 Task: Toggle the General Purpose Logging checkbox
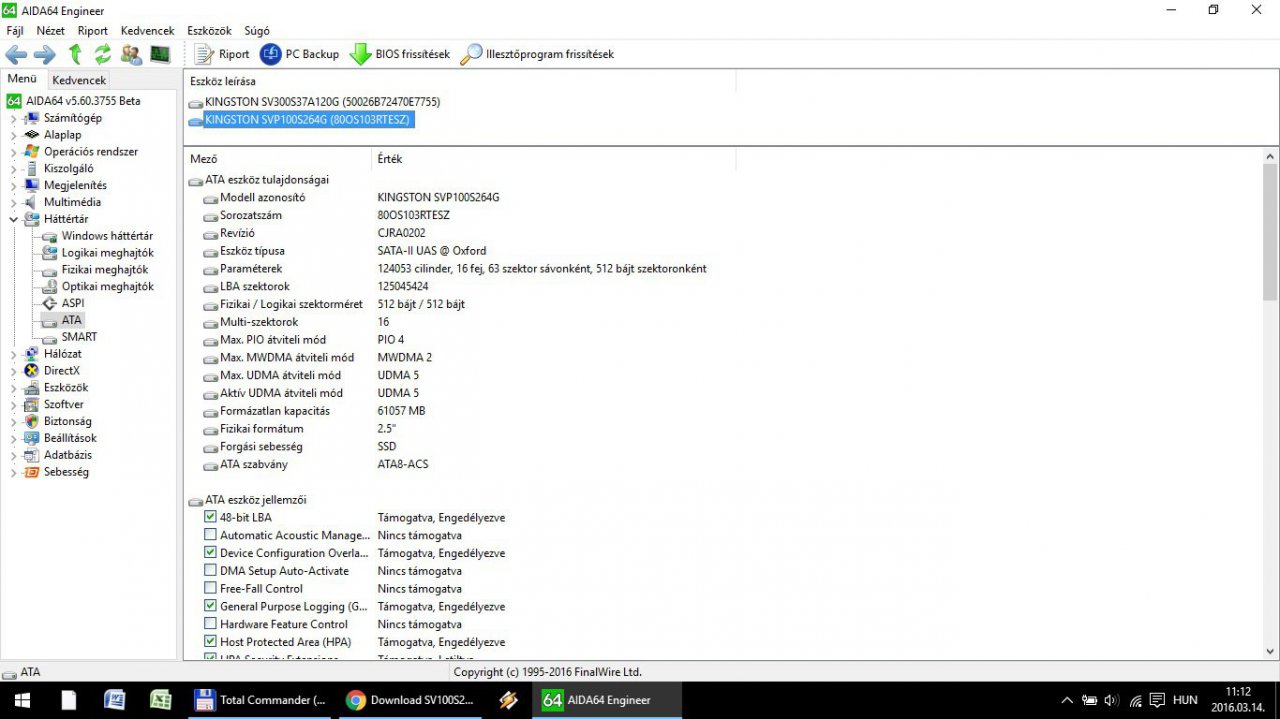pos(210,606)
